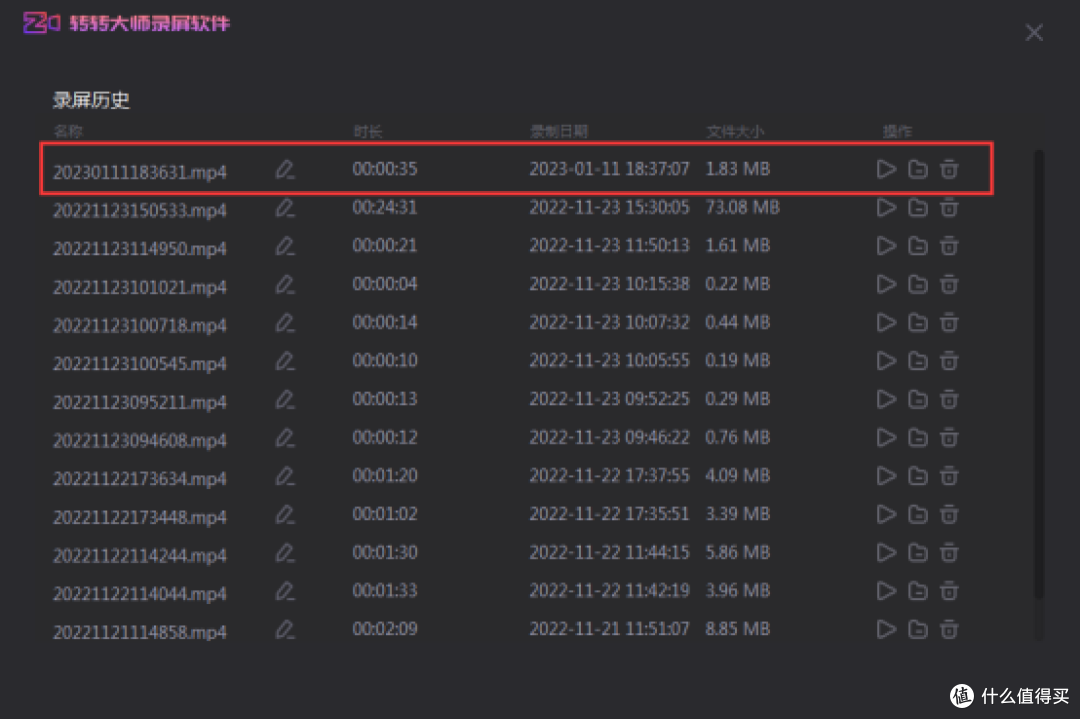Click the recording history vertical scrollbar
Viewport: 1080px width, 719px height.
click(1039, 375)
